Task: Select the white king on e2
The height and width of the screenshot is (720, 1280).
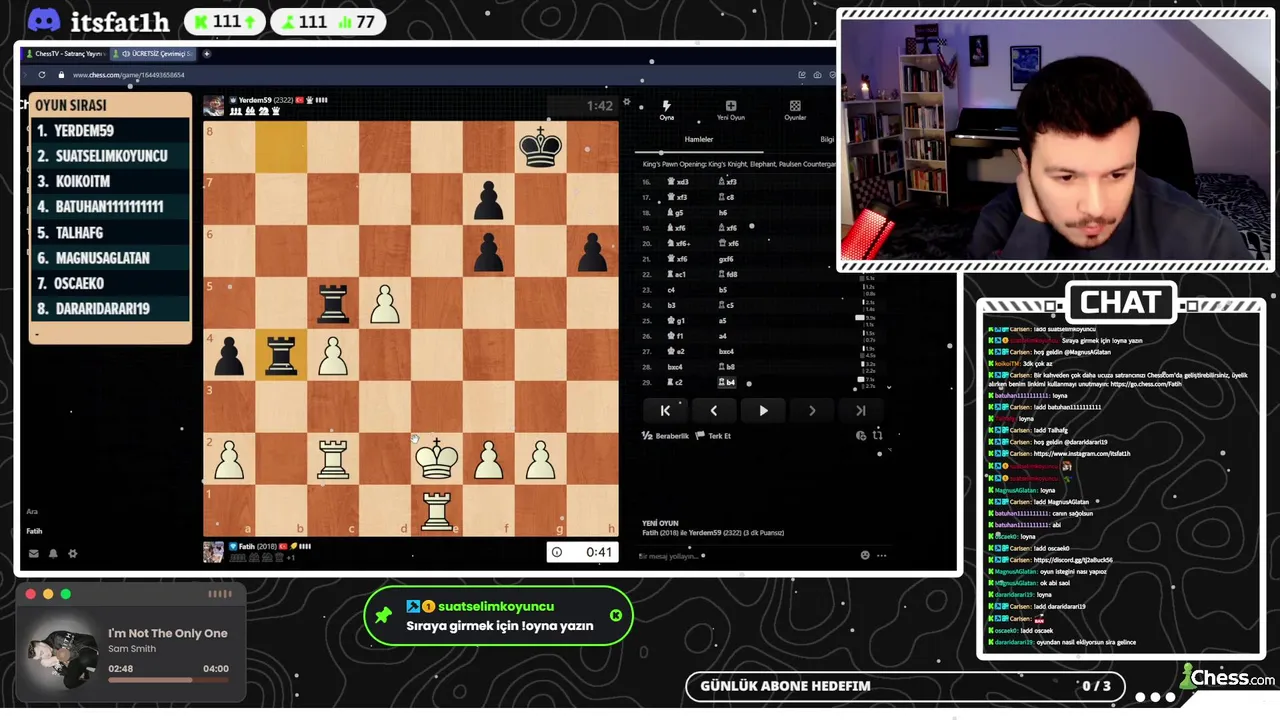Action: tap(437, 459)
